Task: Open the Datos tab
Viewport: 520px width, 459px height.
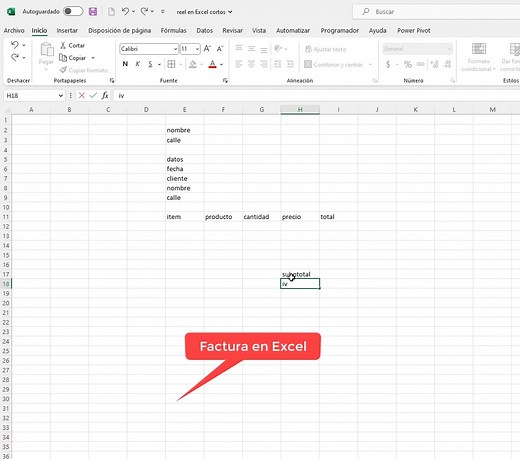Action: point(204,30)
